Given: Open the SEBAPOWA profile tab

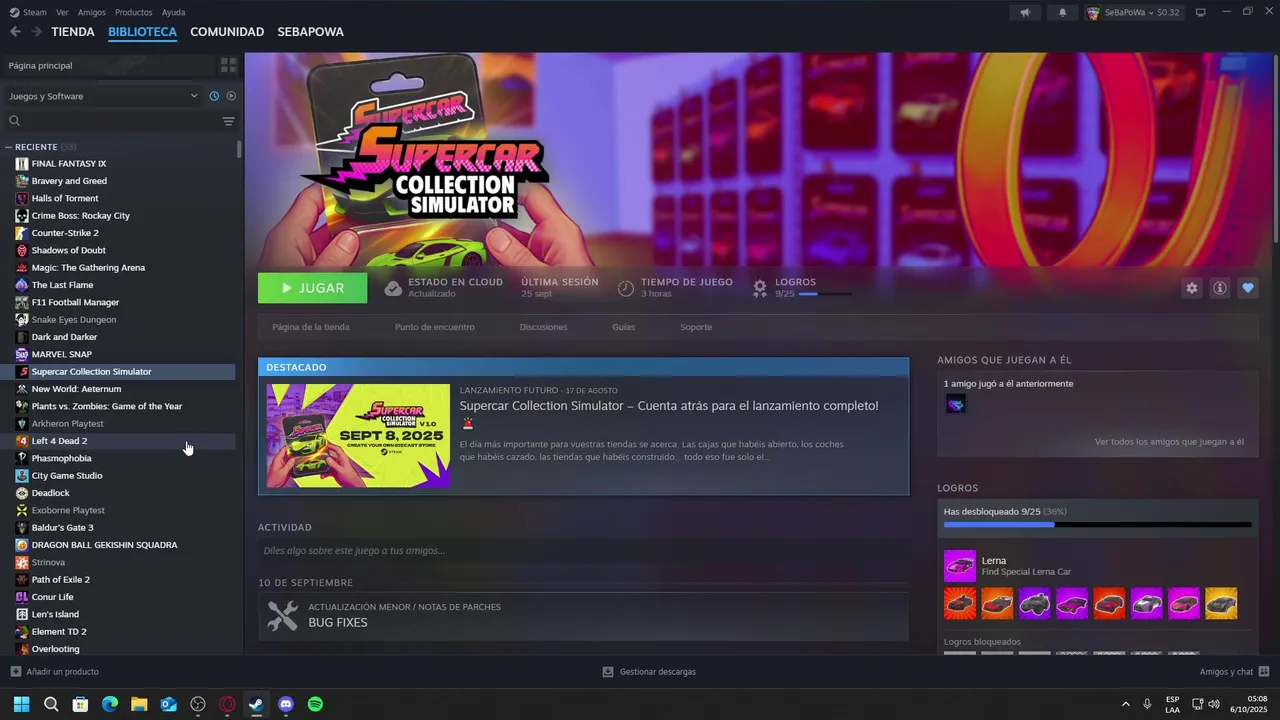Looking at the screenshot, I should coord(311,32).
